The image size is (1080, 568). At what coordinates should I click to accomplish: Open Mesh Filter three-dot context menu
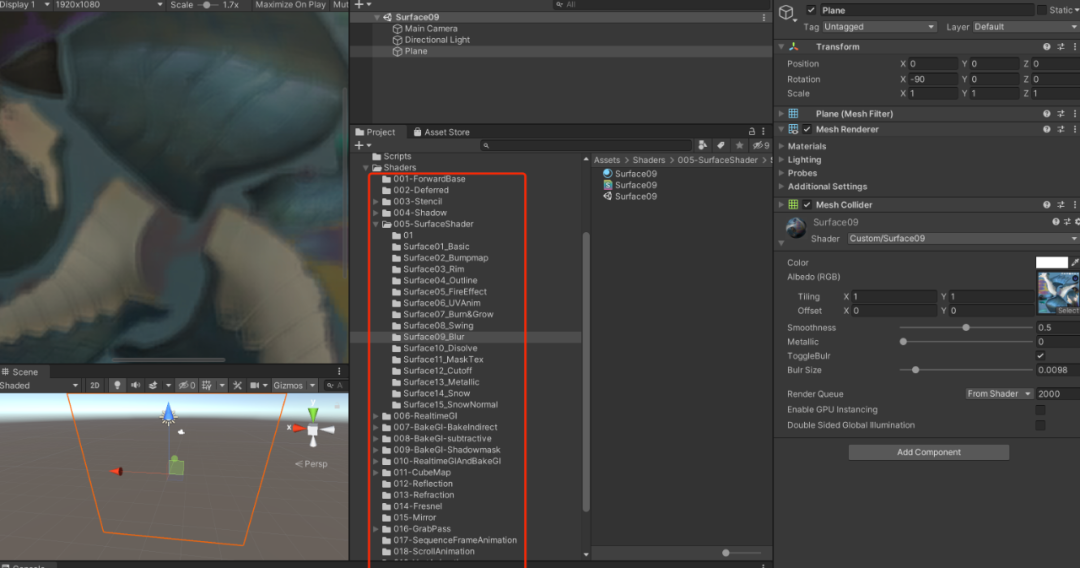[x=1075, y=114]
